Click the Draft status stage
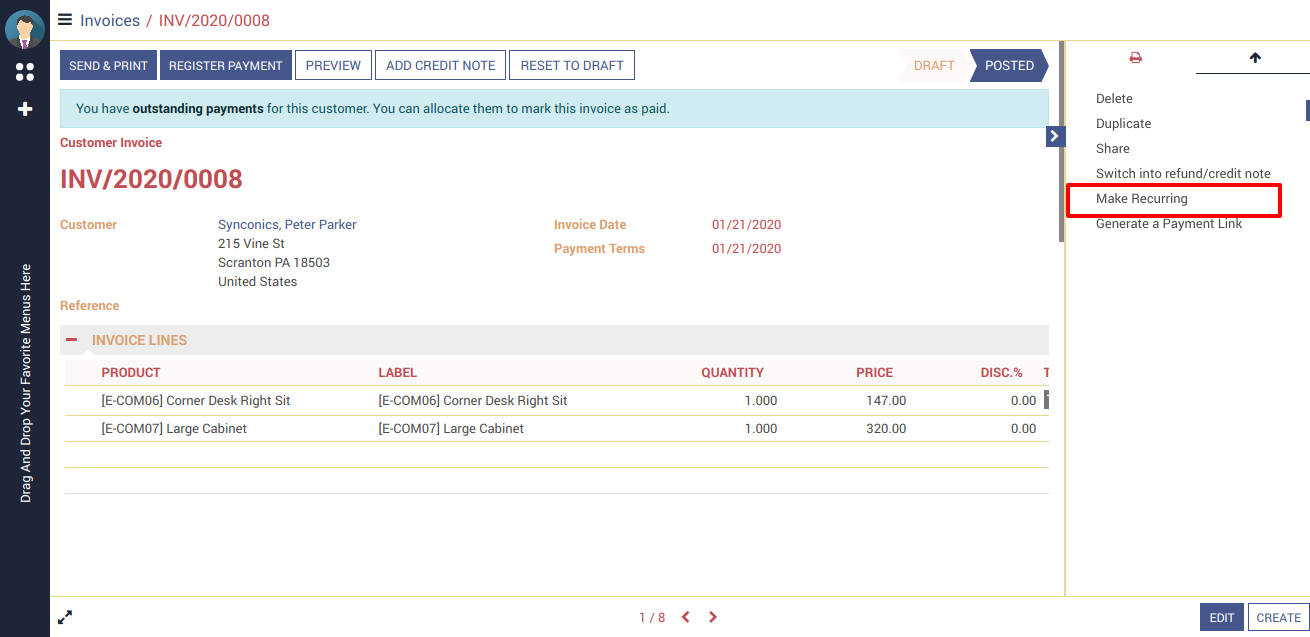Image resolution: width=1310 pixels, height=637 pixels. click(x=933, y=65)
